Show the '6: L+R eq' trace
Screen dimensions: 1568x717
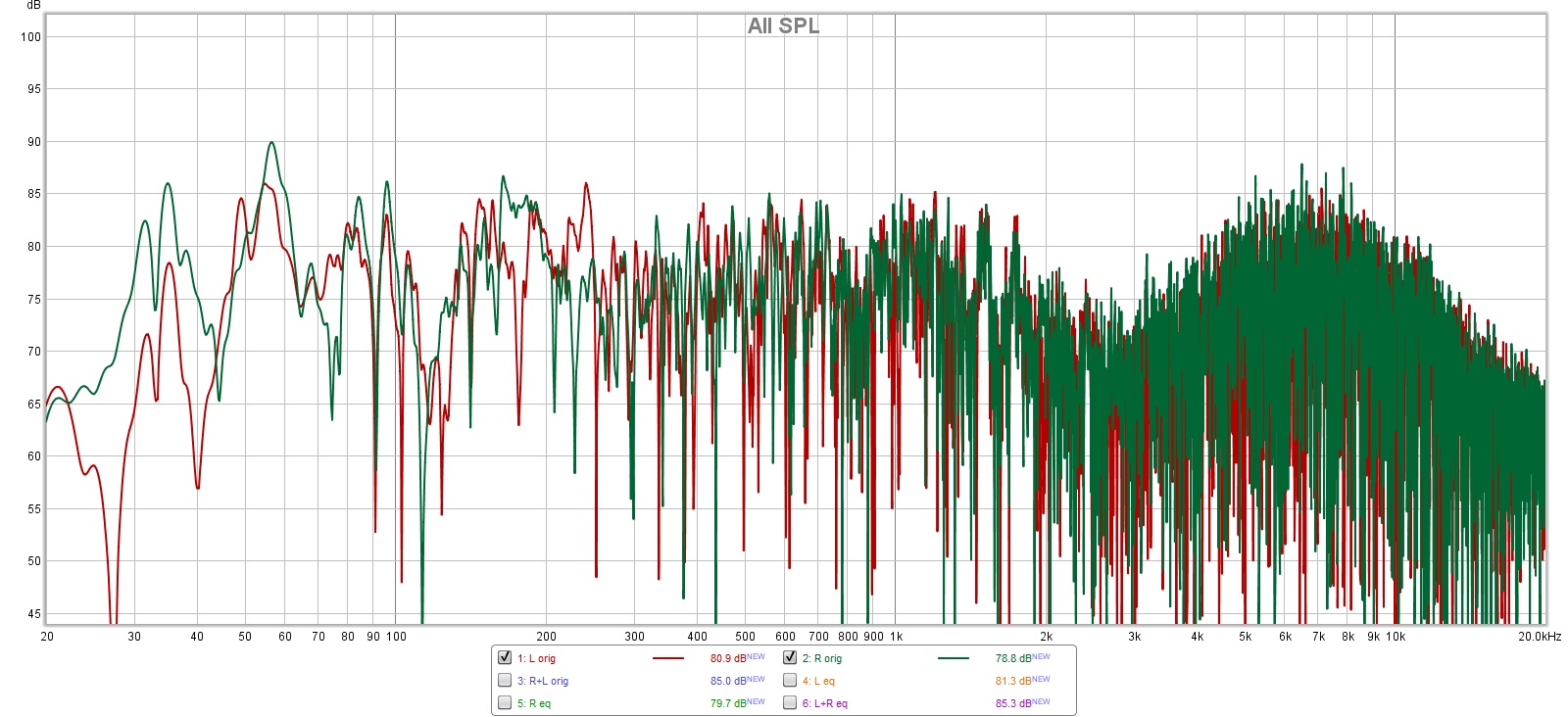click(x=790, y=702)
